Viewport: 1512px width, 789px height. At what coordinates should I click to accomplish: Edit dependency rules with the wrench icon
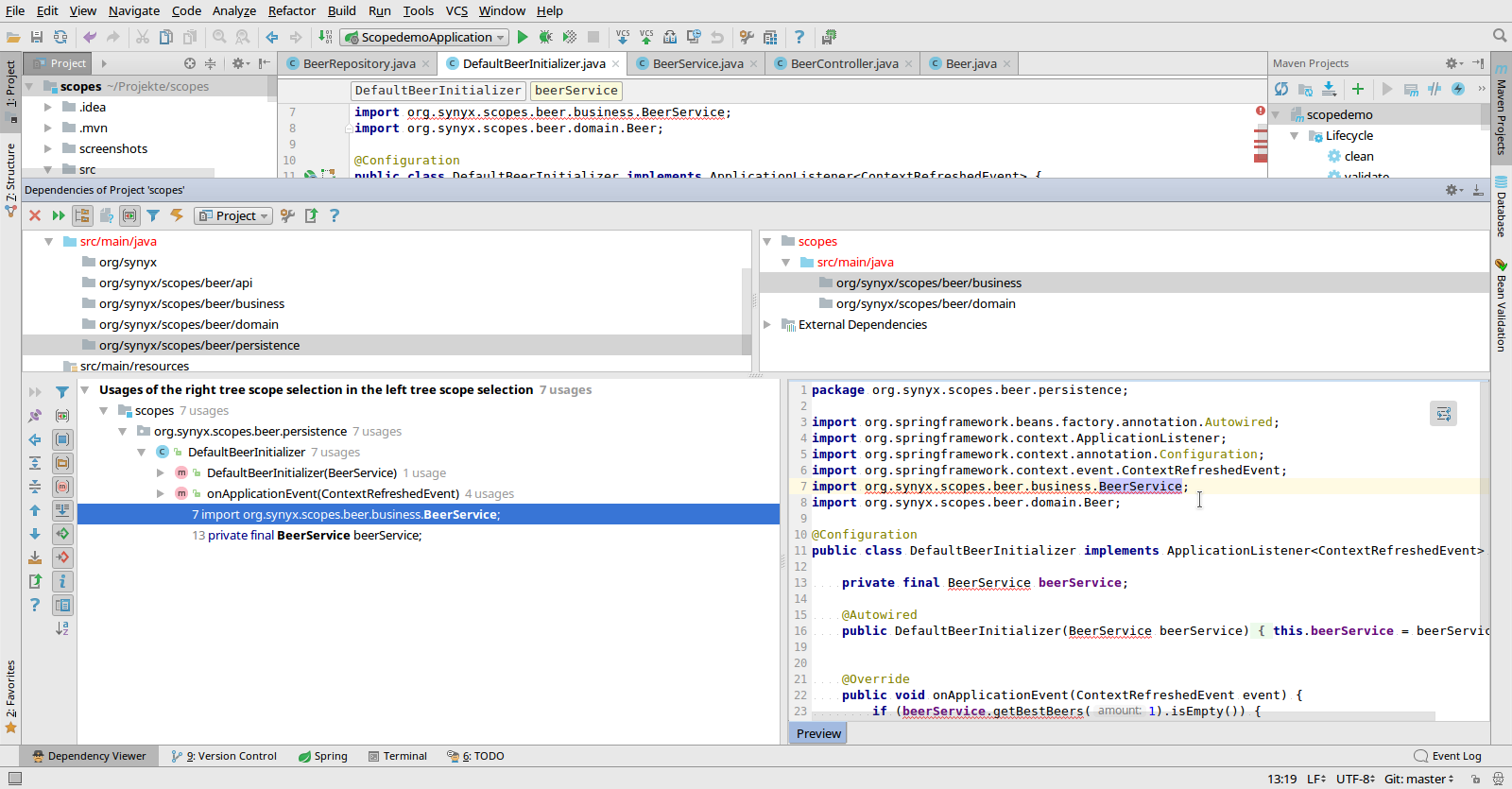(x=287, y=215)
